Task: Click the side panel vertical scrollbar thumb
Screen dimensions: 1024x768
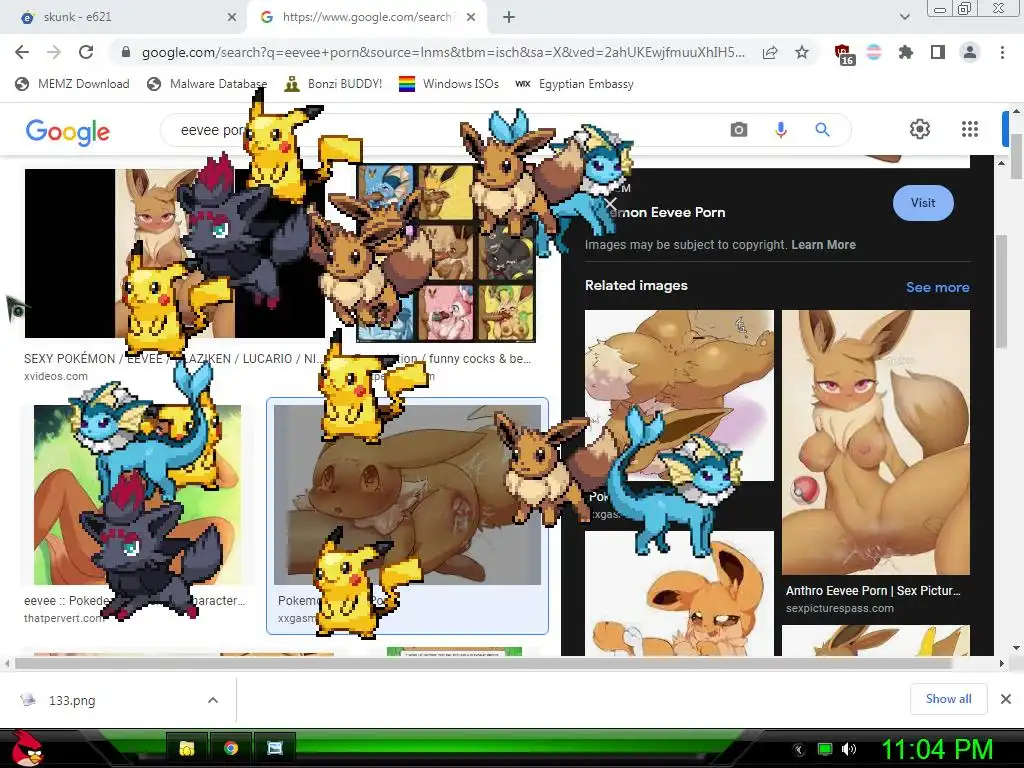Action: pos(1001,291)
